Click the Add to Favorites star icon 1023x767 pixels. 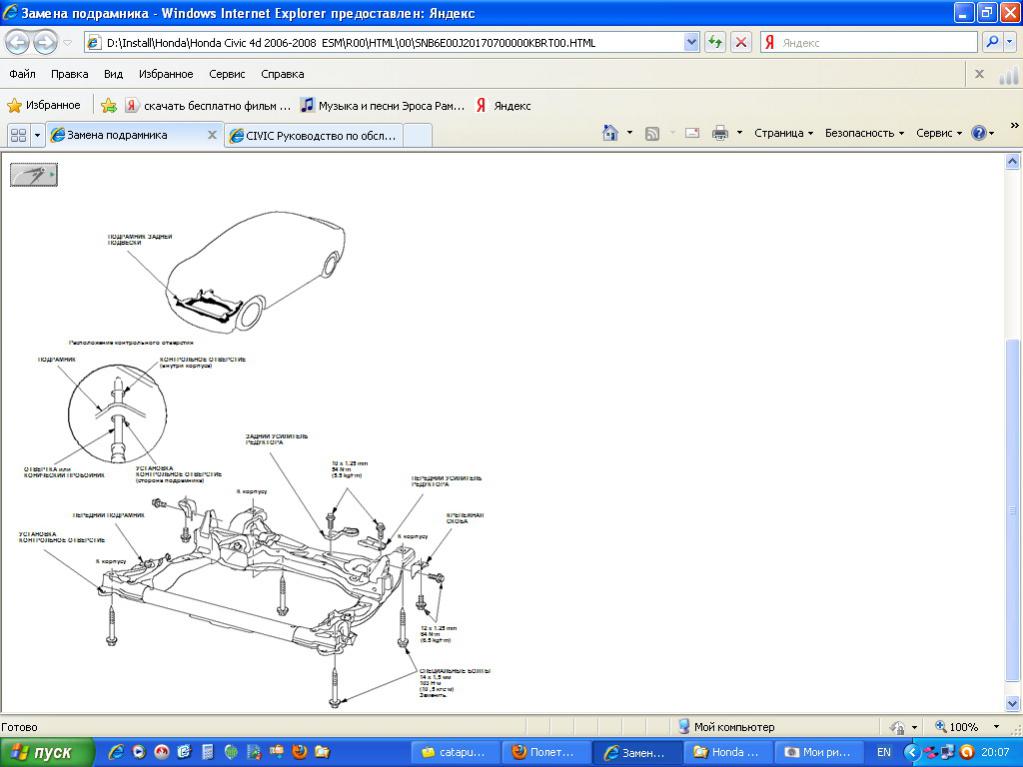(x=109, y=105)
